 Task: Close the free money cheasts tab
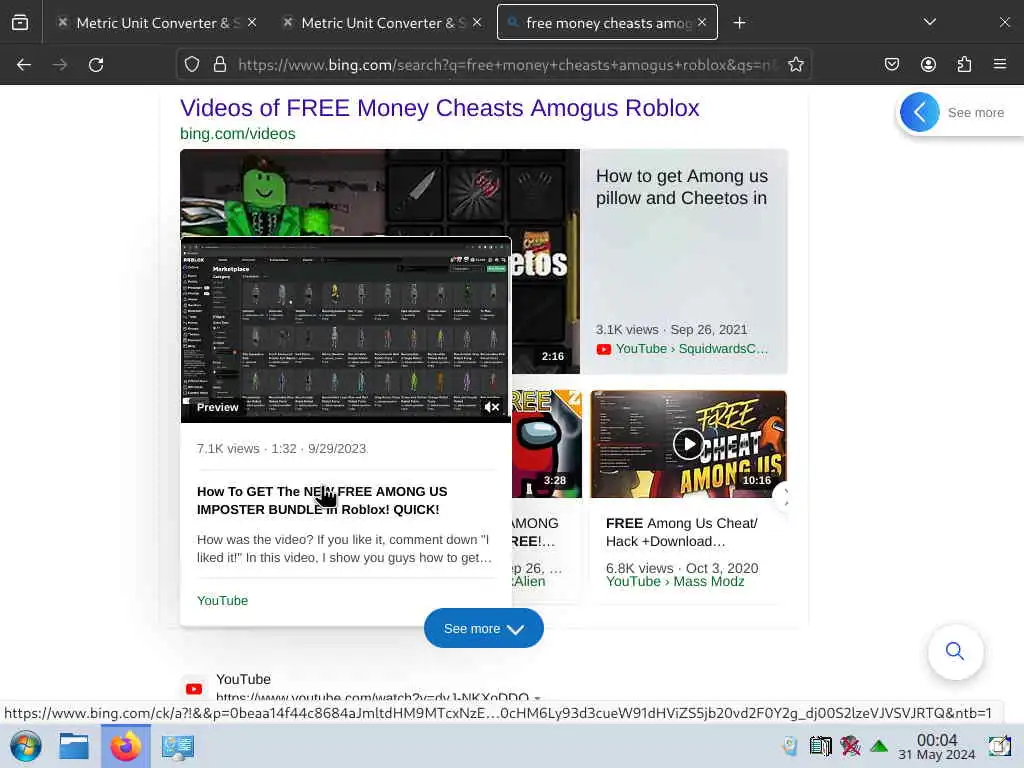coord(702,22)
